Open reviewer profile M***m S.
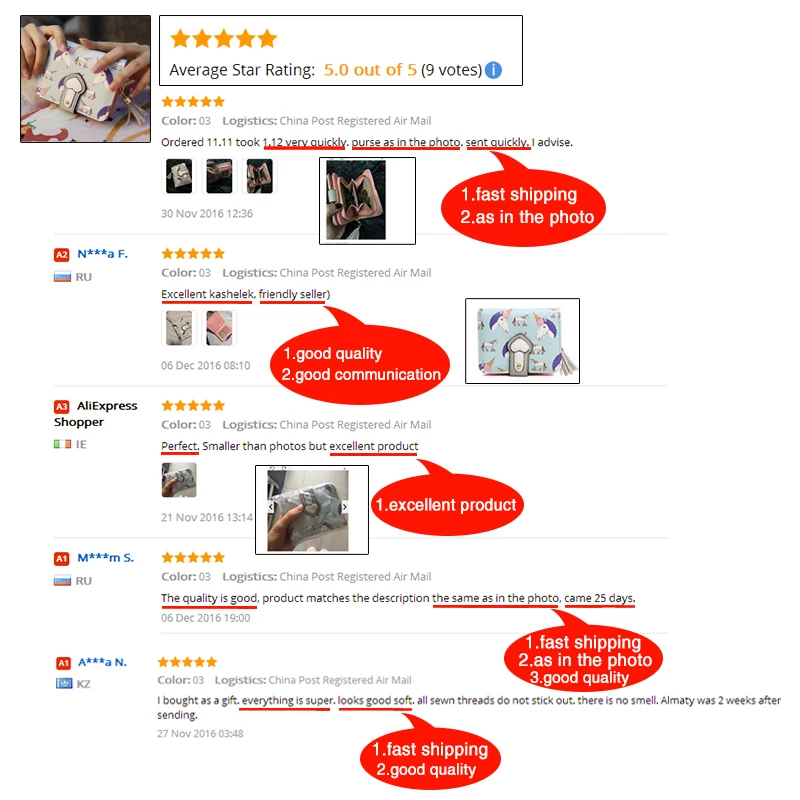 click(x=106, y=558)
